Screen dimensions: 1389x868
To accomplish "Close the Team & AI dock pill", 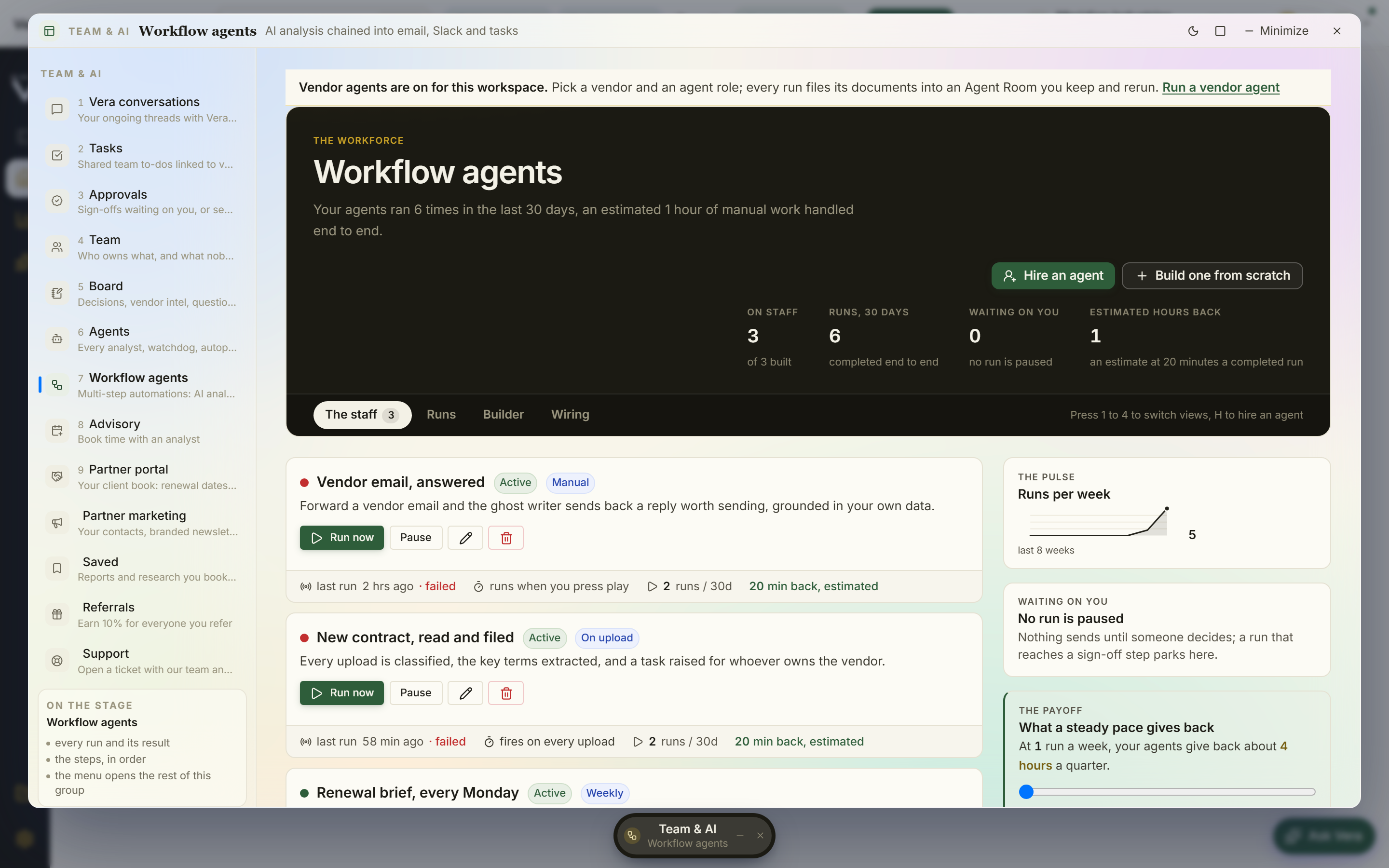I will click(760, 835).
